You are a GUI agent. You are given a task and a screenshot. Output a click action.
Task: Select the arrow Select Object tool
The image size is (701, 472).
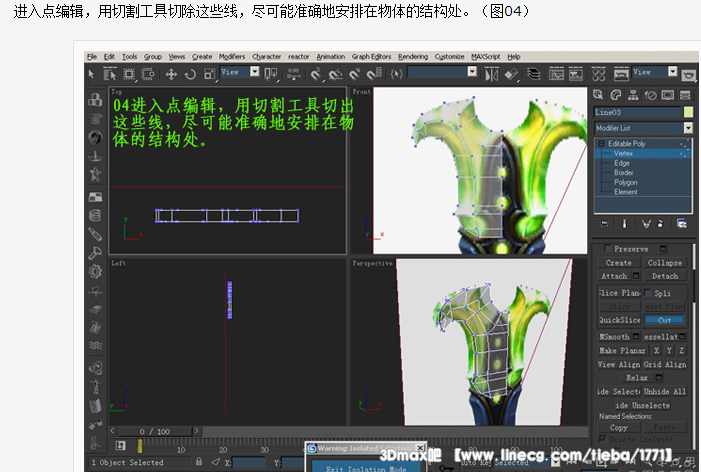point(91,74)
